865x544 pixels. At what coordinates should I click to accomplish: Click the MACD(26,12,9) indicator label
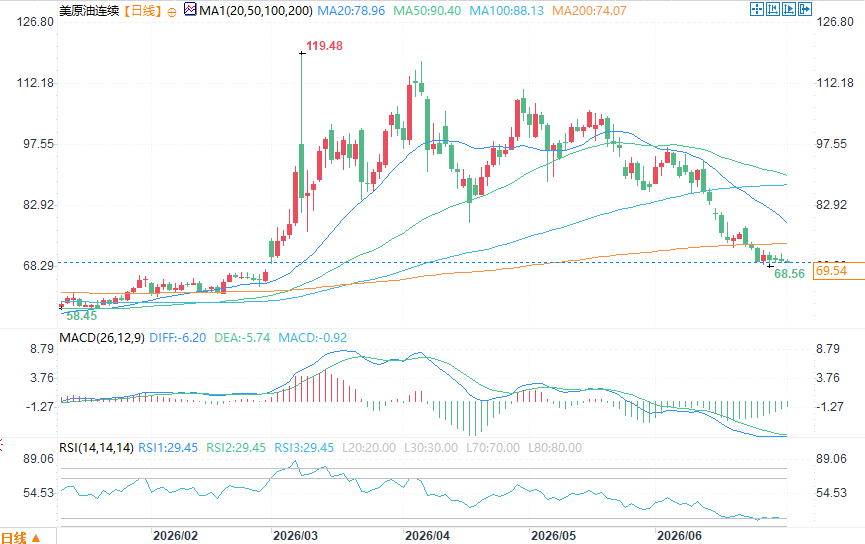[102, 338]
